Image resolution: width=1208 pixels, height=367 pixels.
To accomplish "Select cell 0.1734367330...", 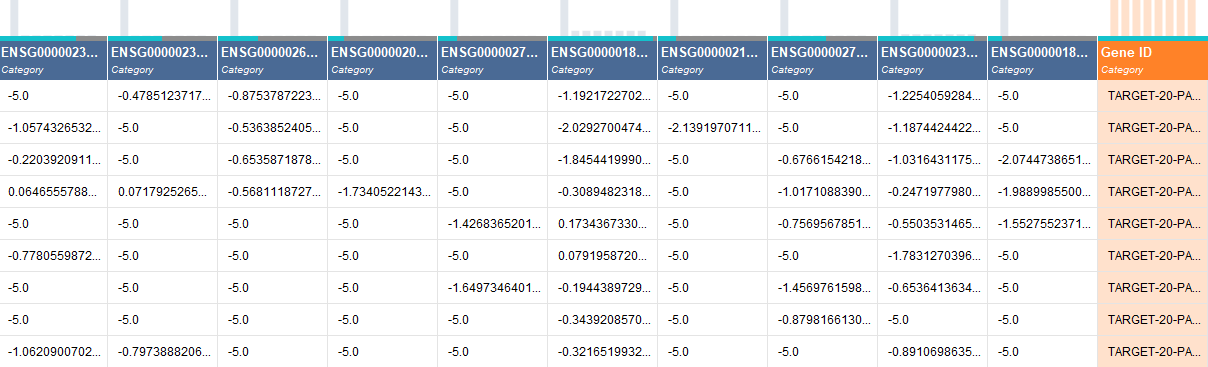I will point(603,224).
